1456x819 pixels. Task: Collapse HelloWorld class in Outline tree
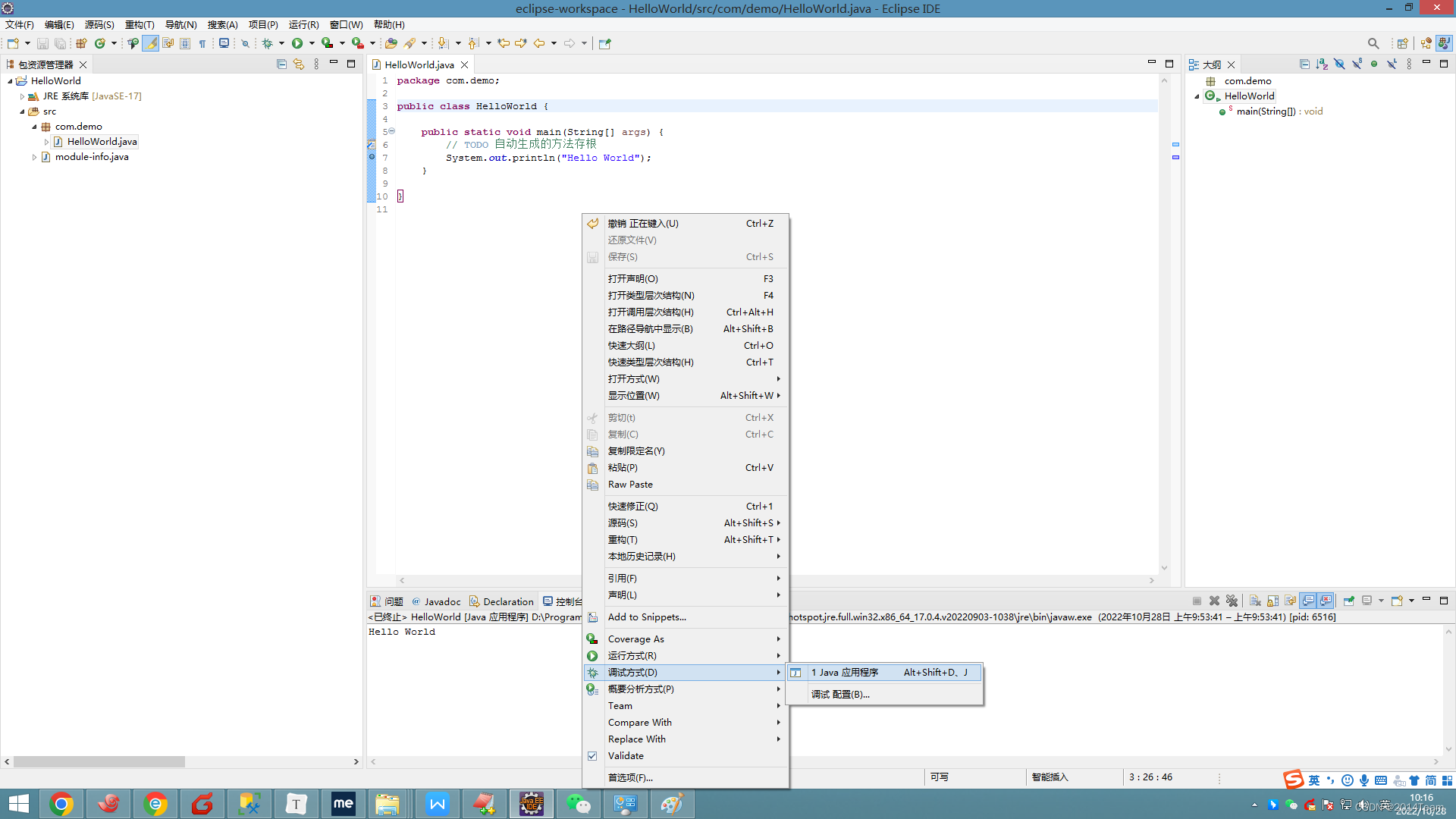1197,96
